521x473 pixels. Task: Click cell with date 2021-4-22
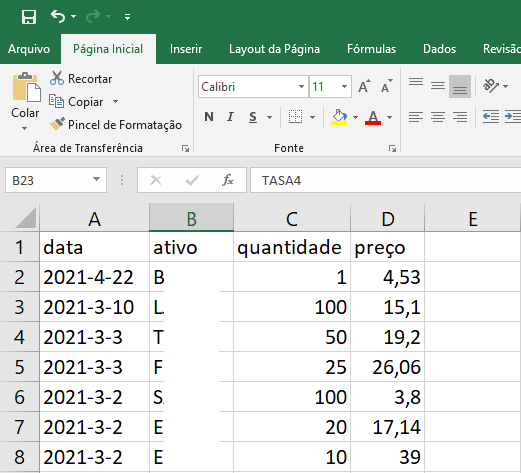[x=94, y=277]
